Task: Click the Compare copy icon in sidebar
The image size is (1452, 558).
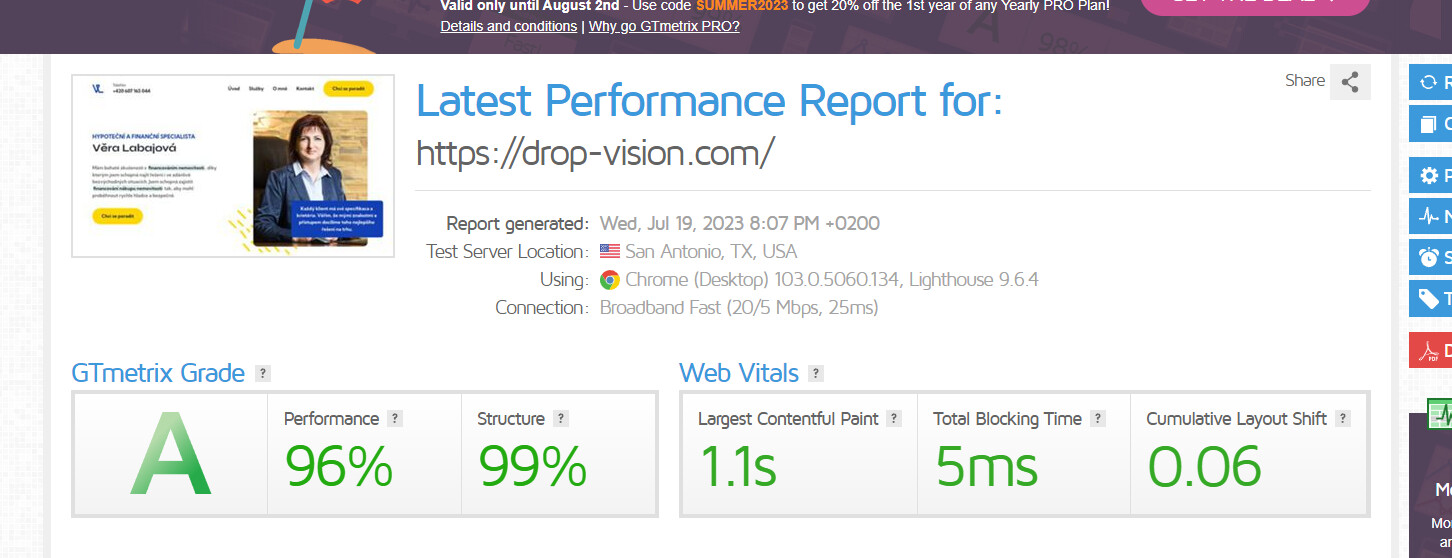Action: 1429,124
